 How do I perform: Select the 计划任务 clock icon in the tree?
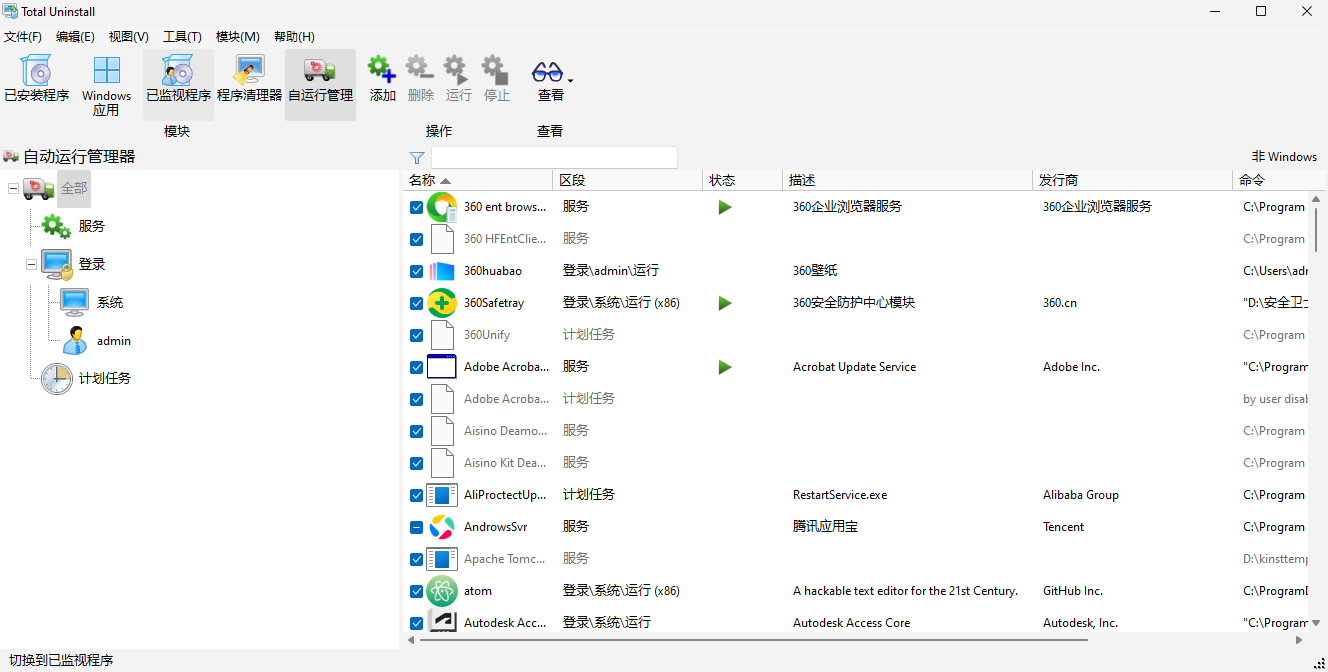(56, 378)
